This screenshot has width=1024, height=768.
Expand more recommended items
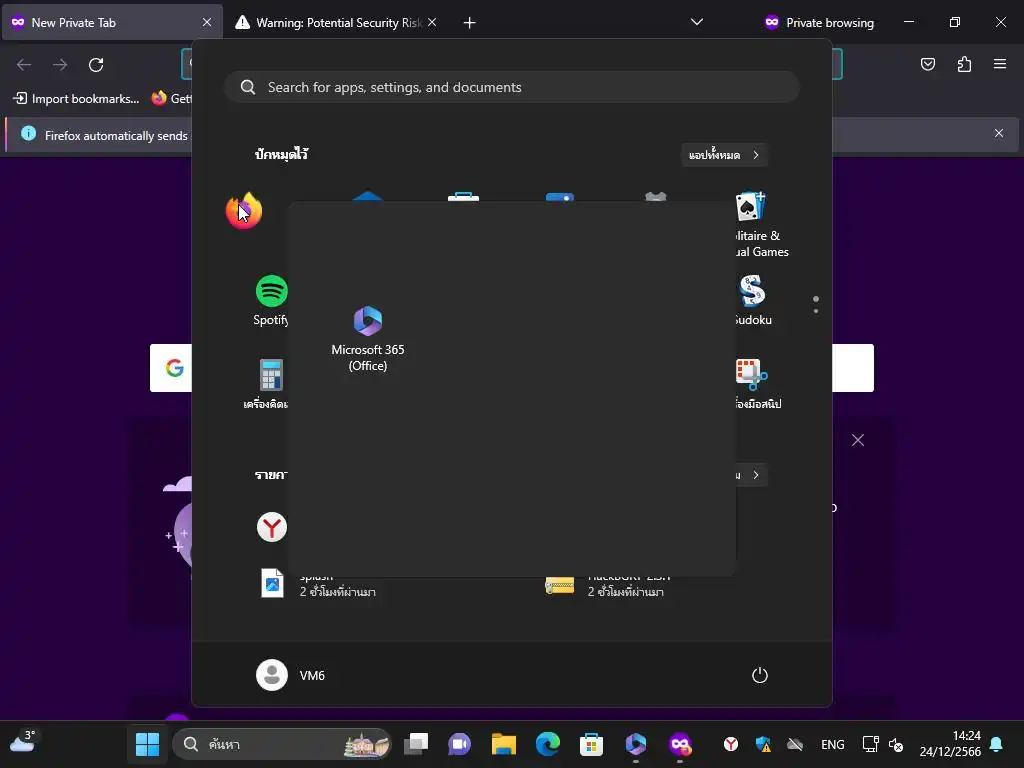pyautogui.click(x=752, y=475)
